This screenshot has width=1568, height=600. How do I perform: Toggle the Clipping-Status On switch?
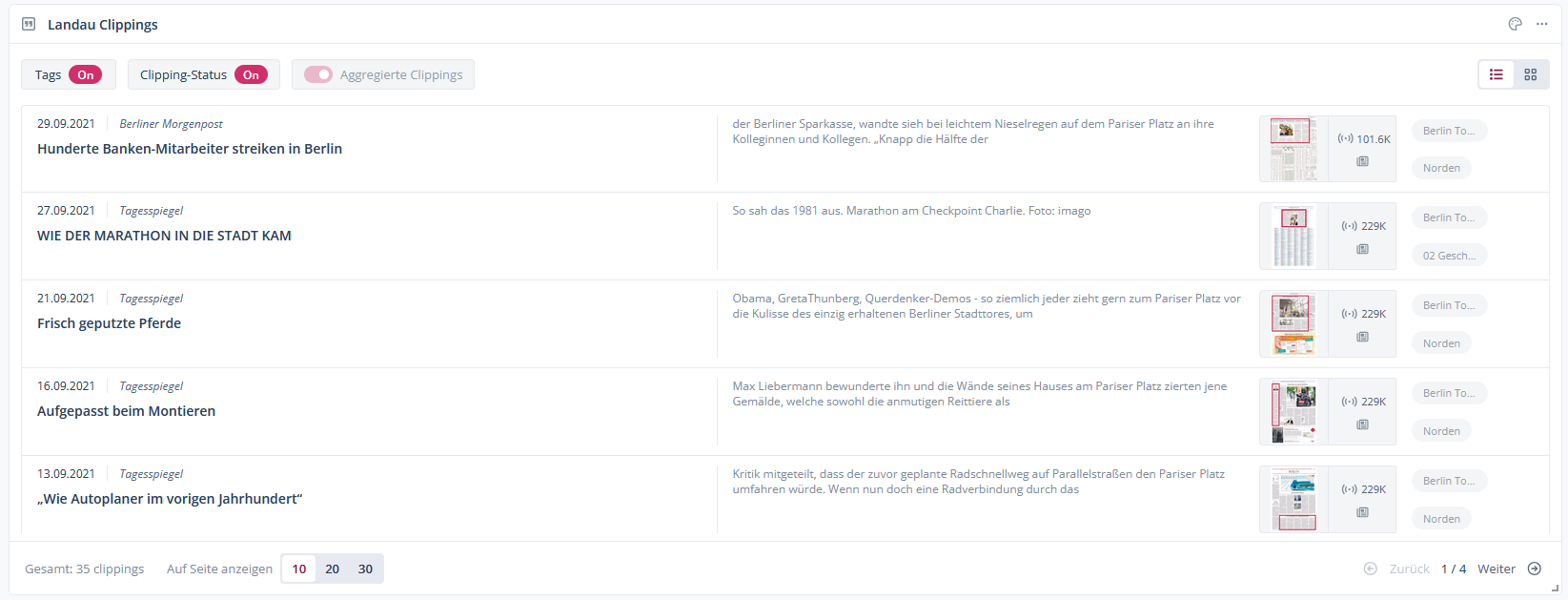pyautogui.click(x=251, y=74)
